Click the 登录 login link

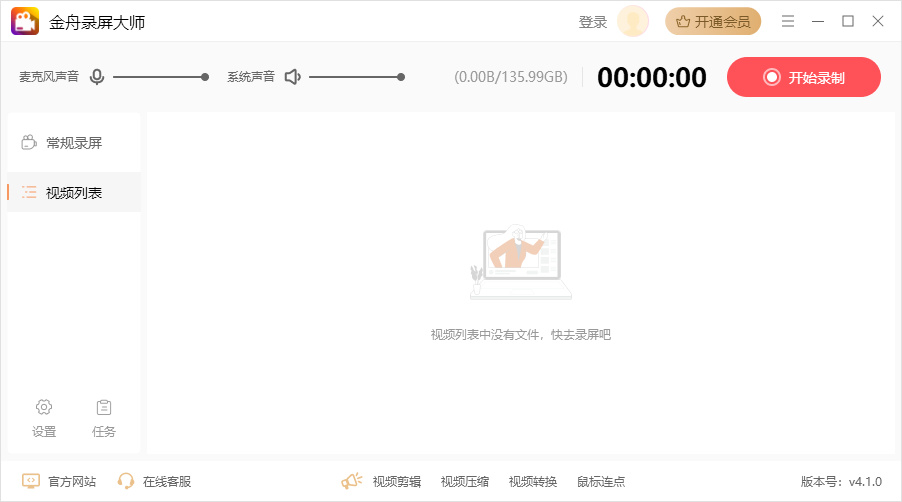593,22
